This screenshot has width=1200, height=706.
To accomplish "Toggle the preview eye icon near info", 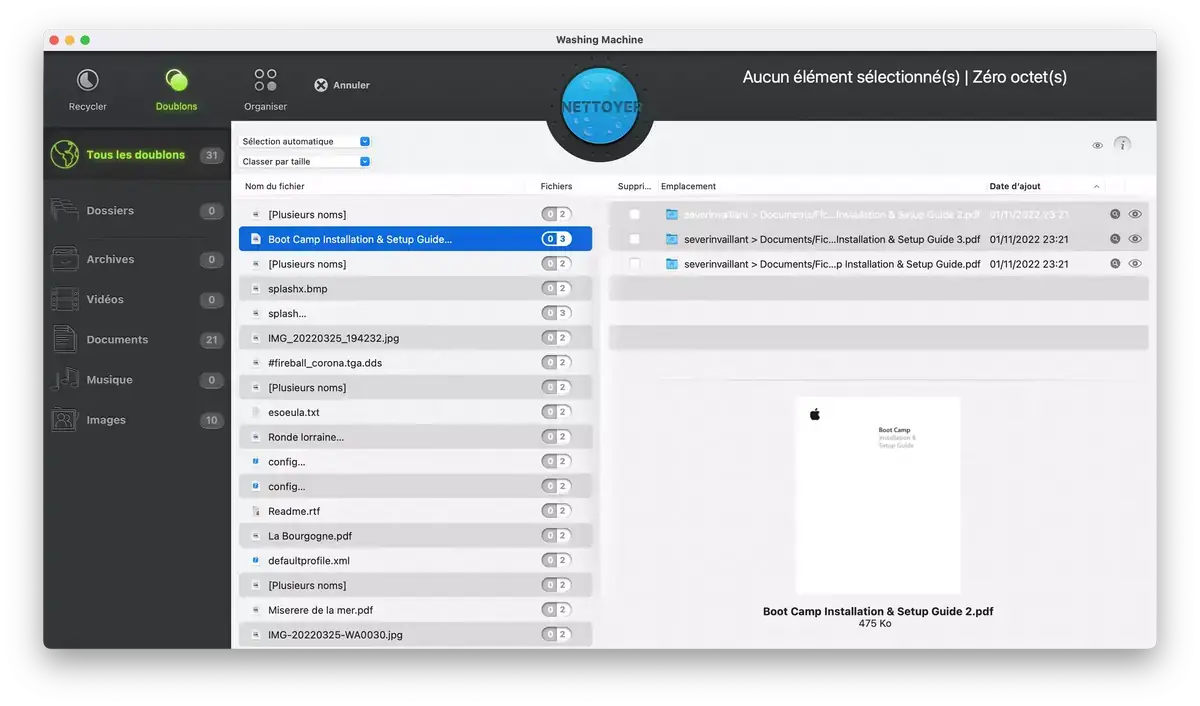I will 1097,146.
